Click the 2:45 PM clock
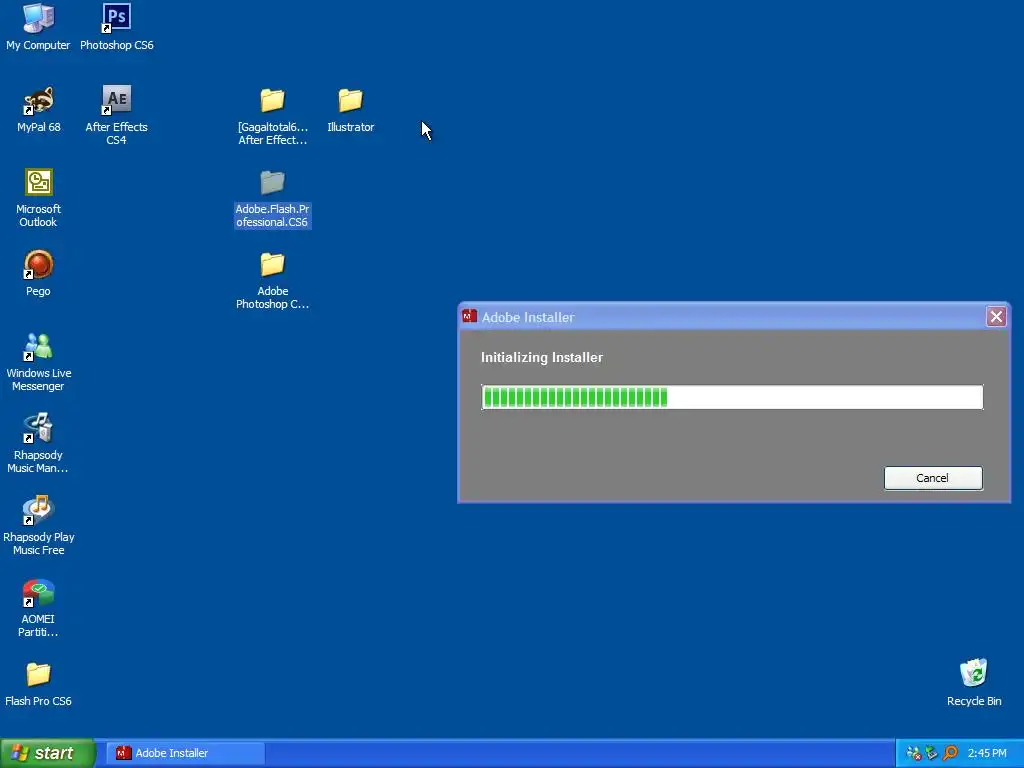 coord(987,754)
